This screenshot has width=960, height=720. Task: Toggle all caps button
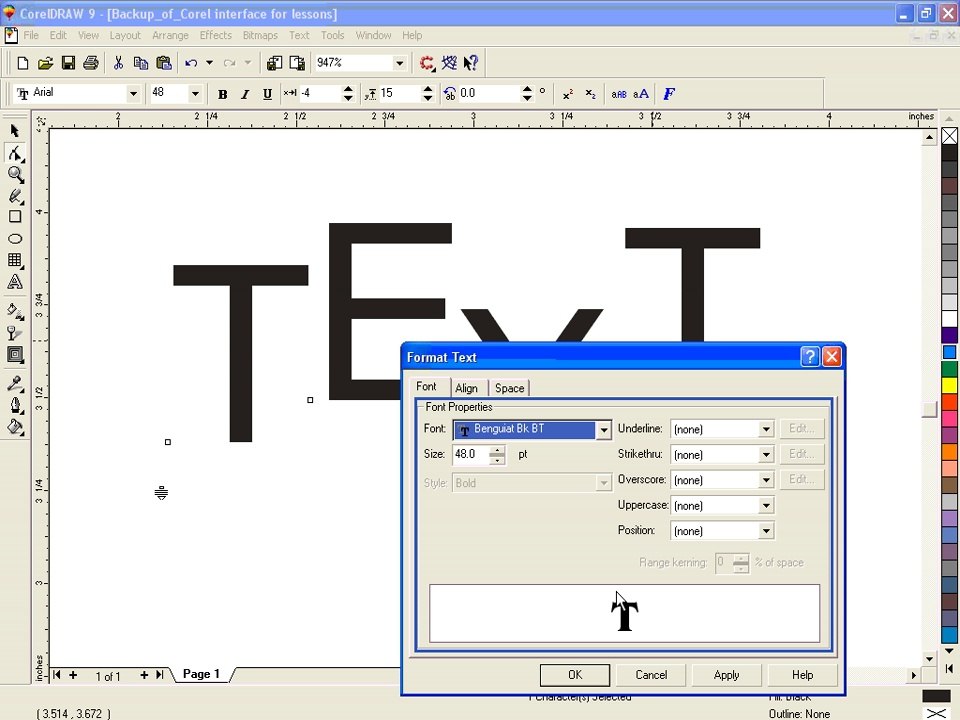(x=640, y=94)
